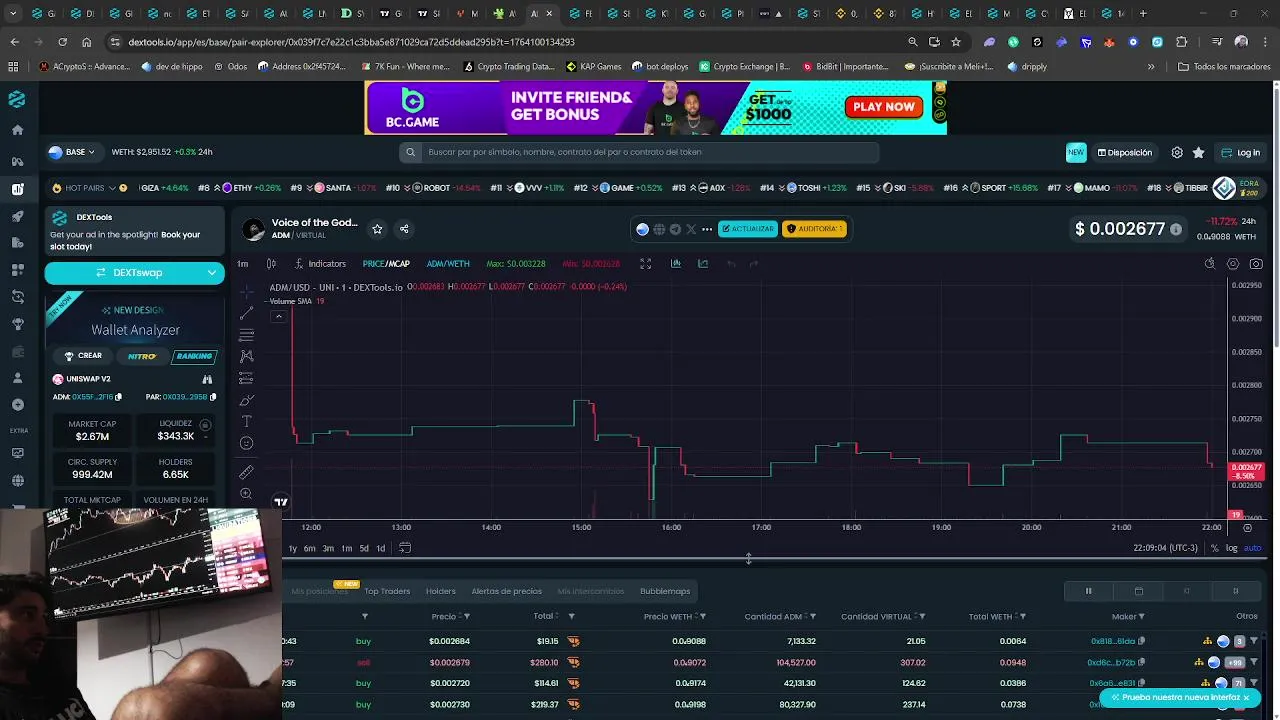Open the home icon in DEXTools sidebar

[x=17, y=130]
